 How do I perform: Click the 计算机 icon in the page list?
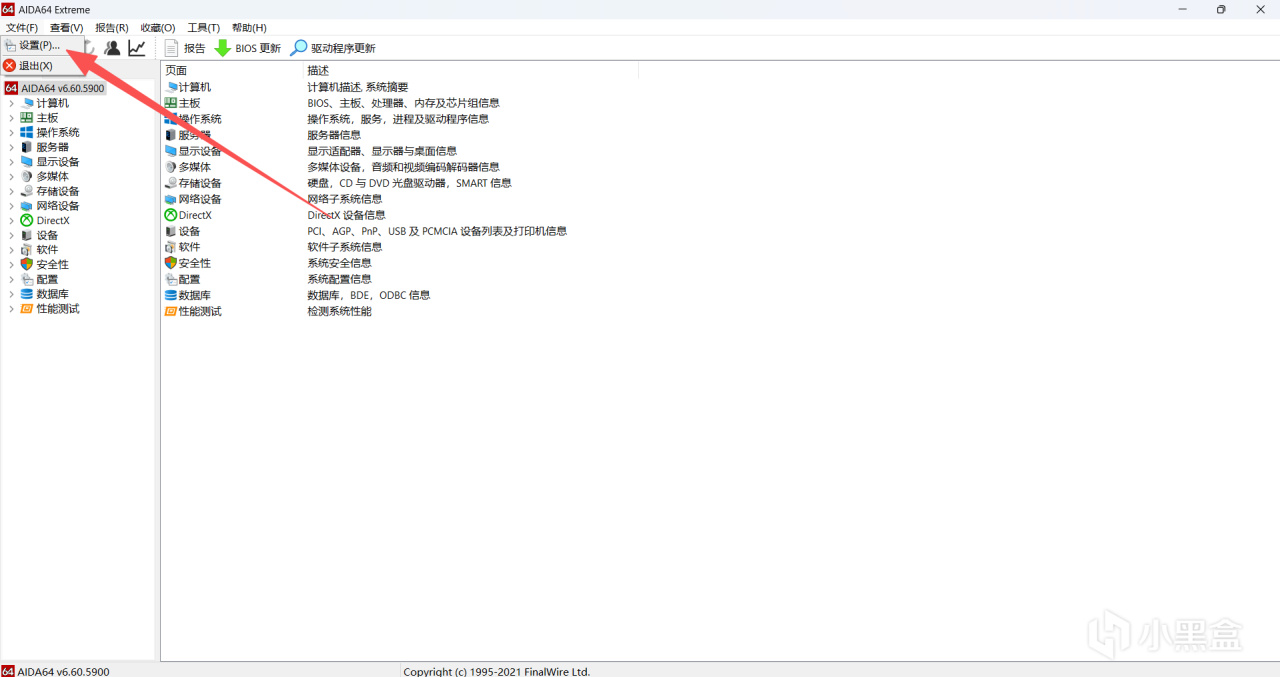click(x=171, y=87)
